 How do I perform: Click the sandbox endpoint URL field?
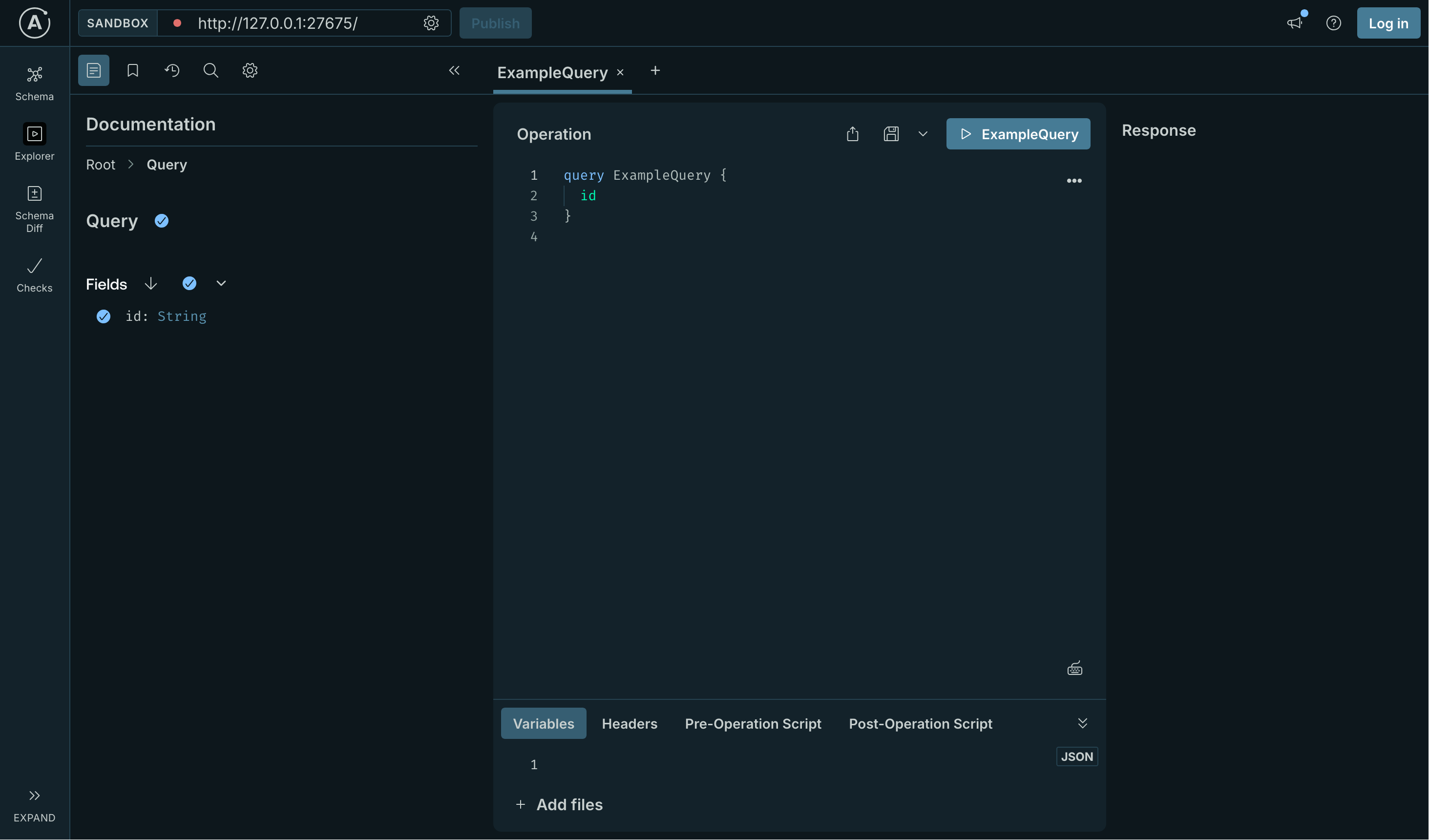295,23
